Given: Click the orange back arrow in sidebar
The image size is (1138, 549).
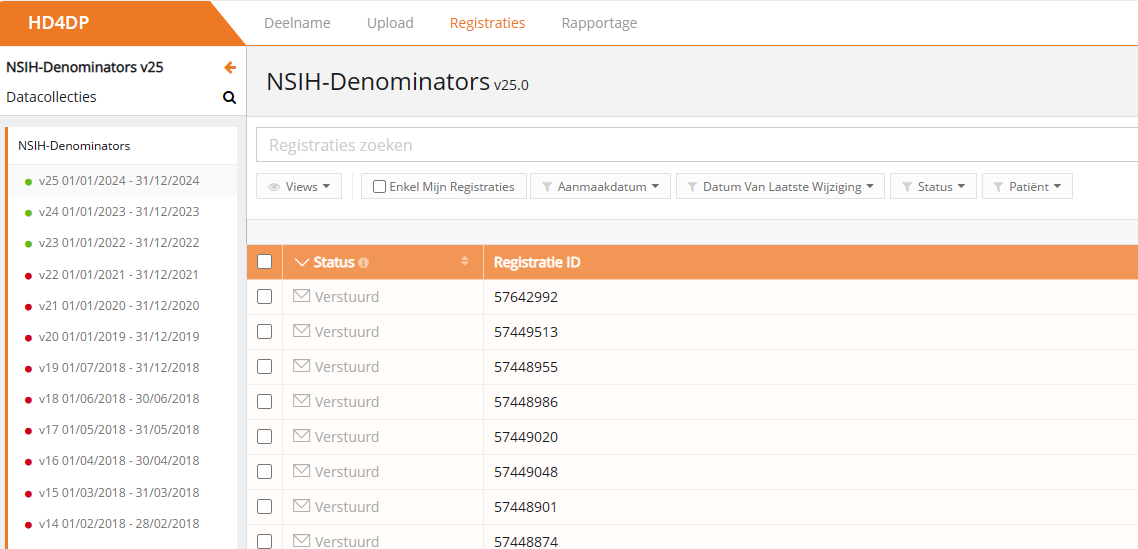Looking at the screenshot, I should pyautogui.click(x=230, y=68).
